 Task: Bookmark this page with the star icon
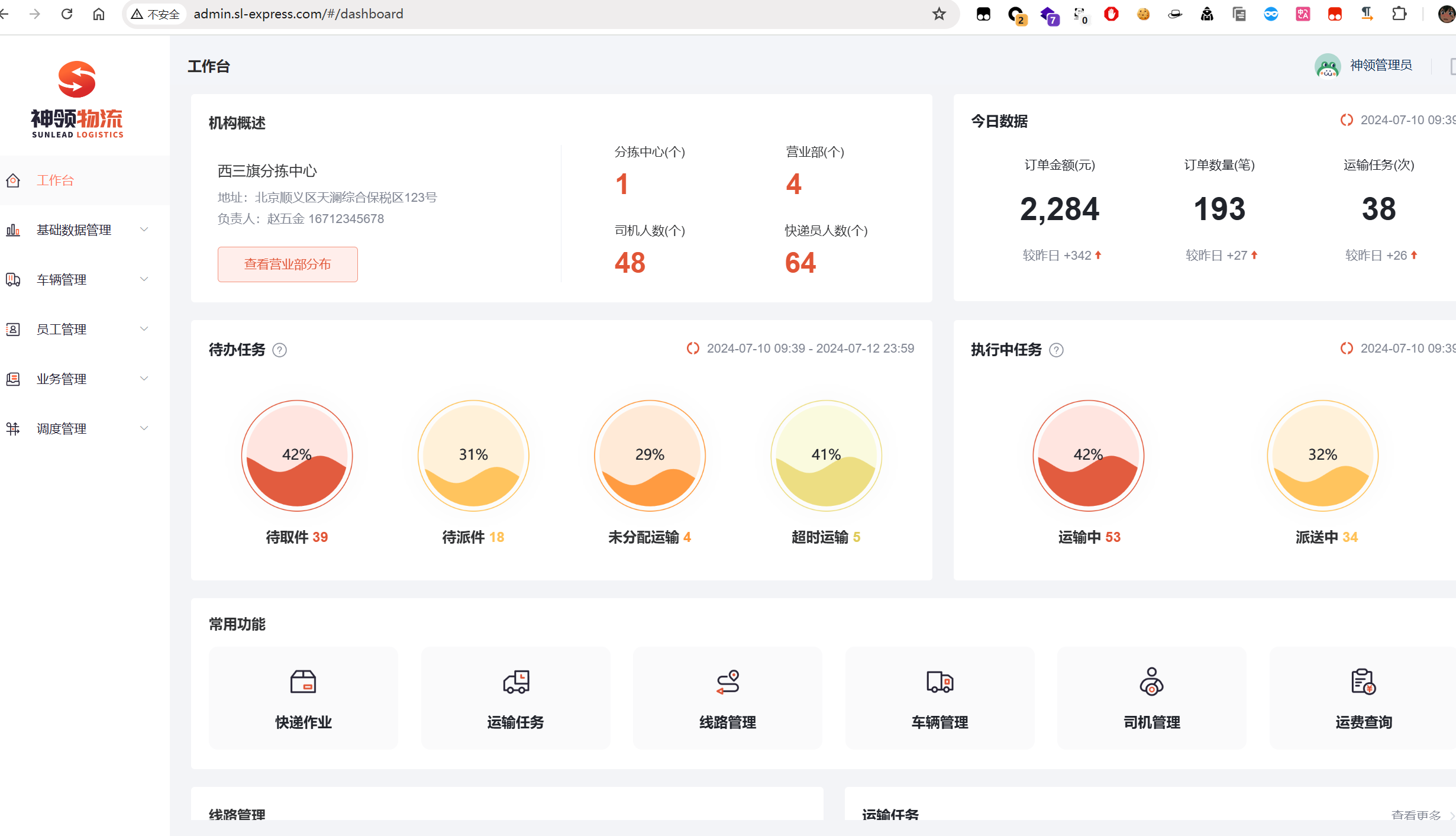pyautogui.click(x=939, y=14)
